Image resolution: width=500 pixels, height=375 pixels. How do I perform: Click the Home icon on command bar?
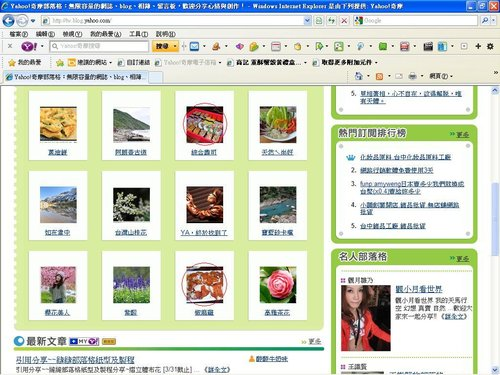(x=359, y=76)
